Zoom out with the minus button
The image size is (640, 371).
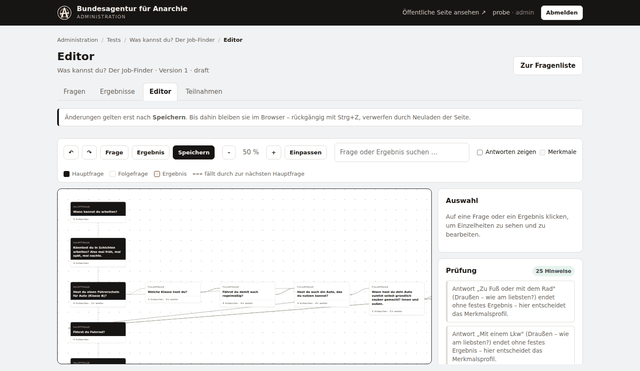(x=229, y=152)
